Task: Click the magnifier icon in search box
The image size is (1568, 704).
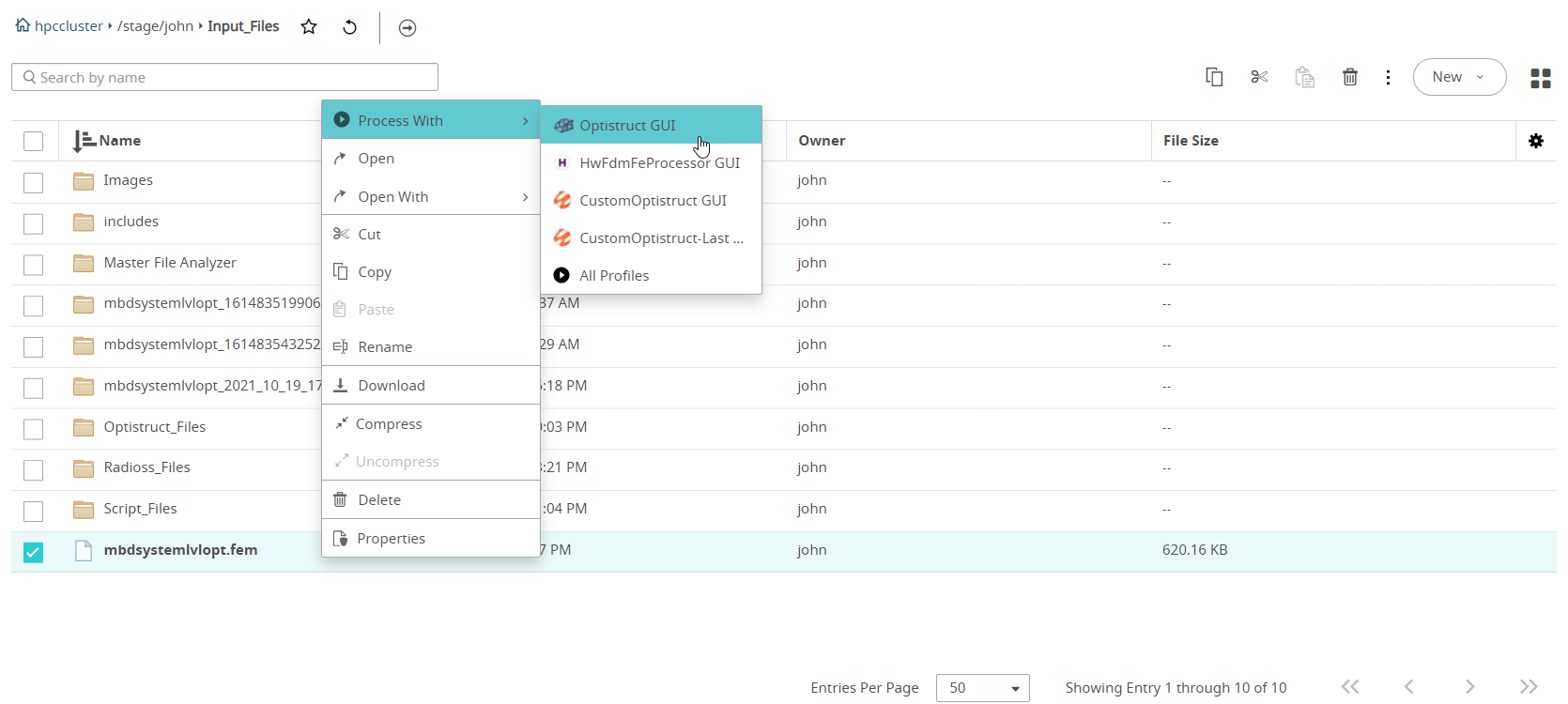Action: (30, 77)
